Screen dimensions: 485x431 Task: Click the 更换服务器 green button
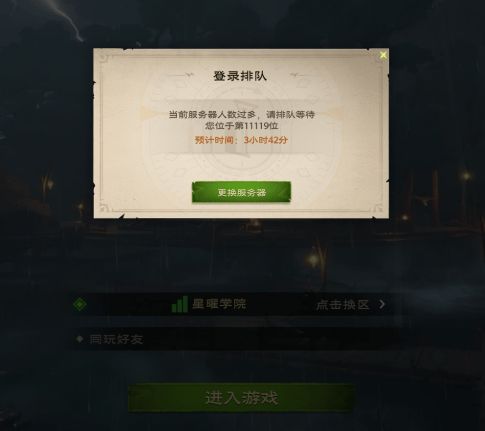[x=241, y=192]
